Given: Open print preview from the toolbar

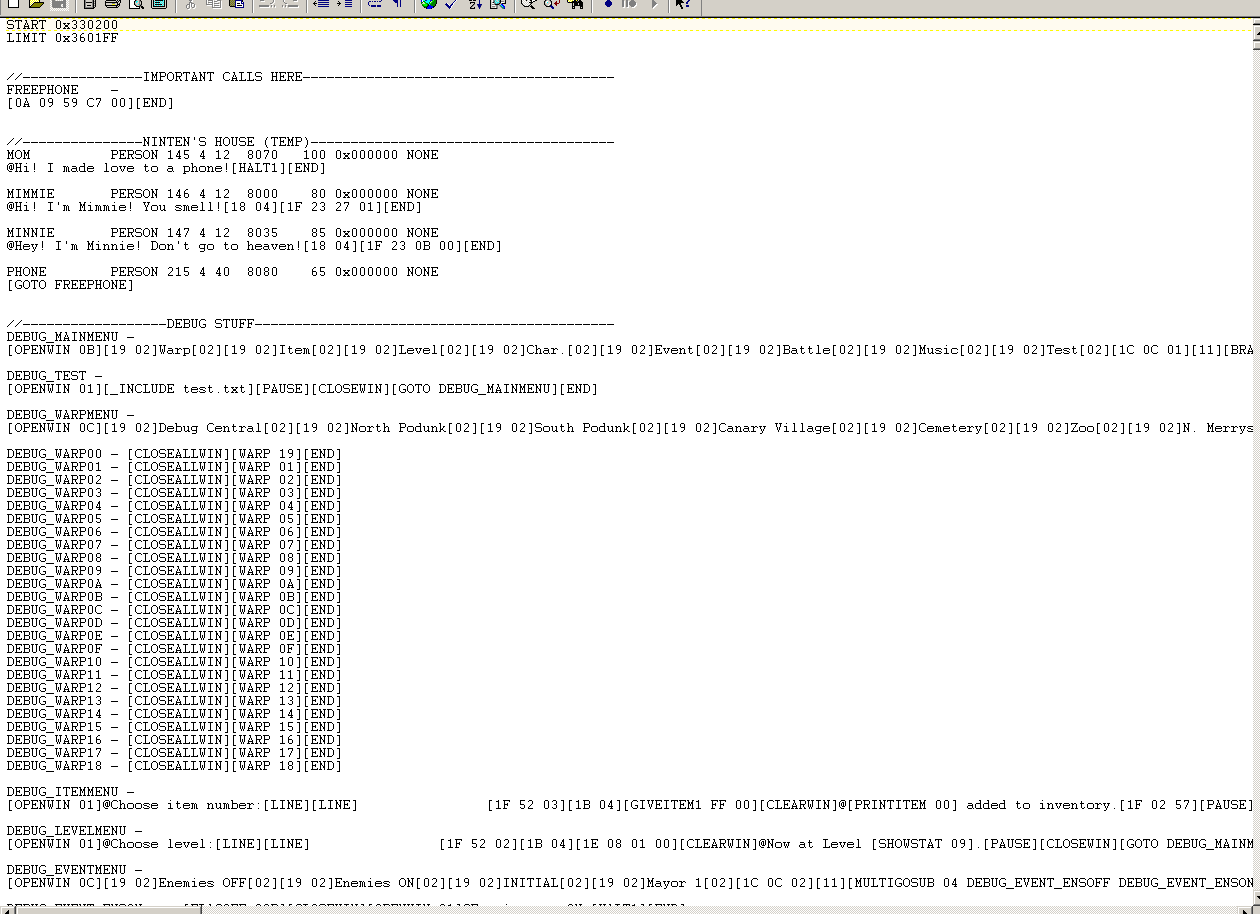Looking at the screenshot, I should [136, 4].
